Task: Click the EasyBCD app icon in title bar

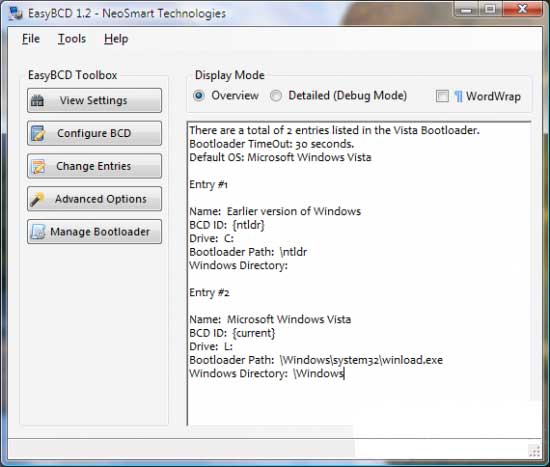Action: click(15, 13)
